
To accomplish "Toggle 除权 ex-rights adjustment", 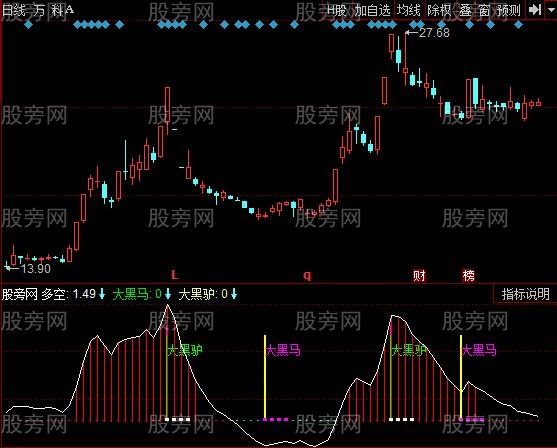I will coord(439,10).
